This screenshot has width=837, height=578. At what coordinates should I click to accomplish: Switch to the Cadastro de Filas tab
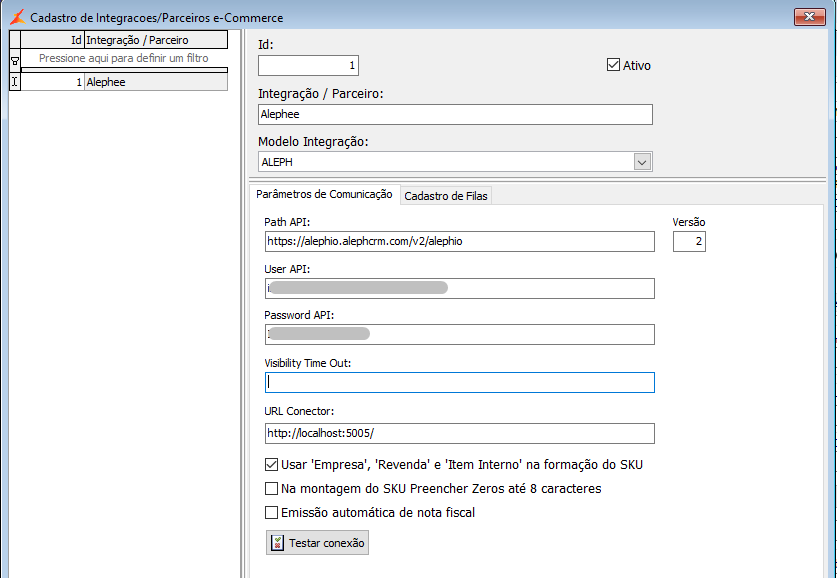[x=446, y=196]
